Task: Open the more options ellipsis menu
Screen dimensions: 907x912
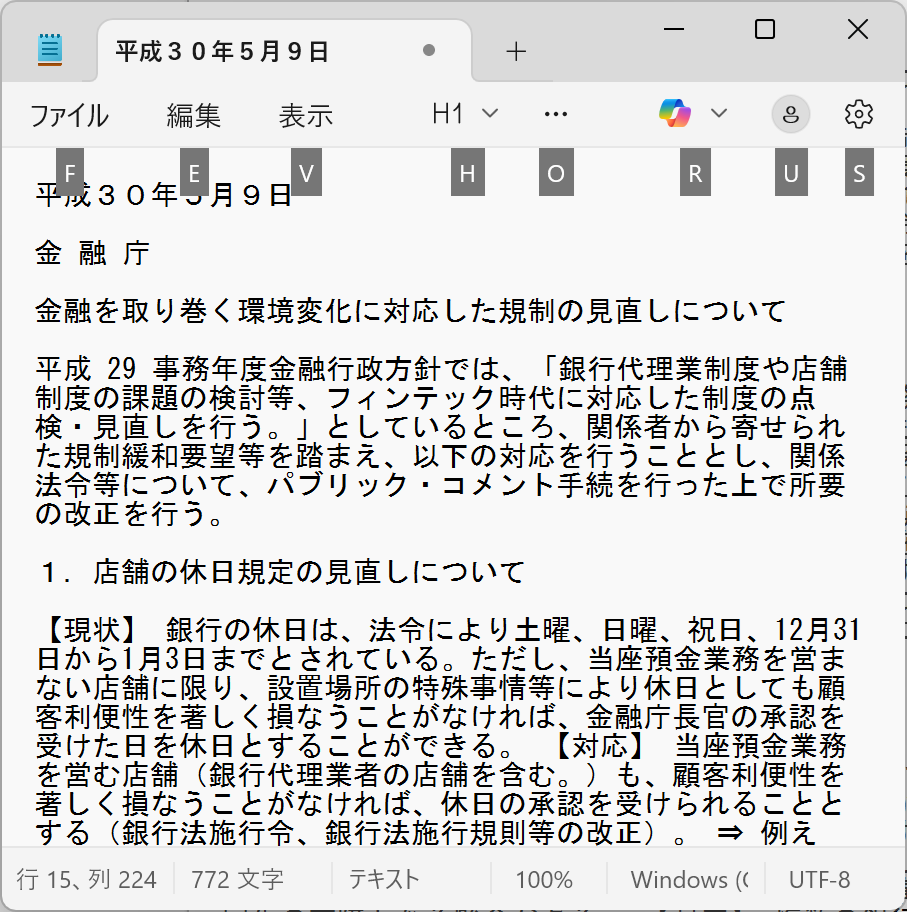Action: pyautogui.click(x=555, y=115)
